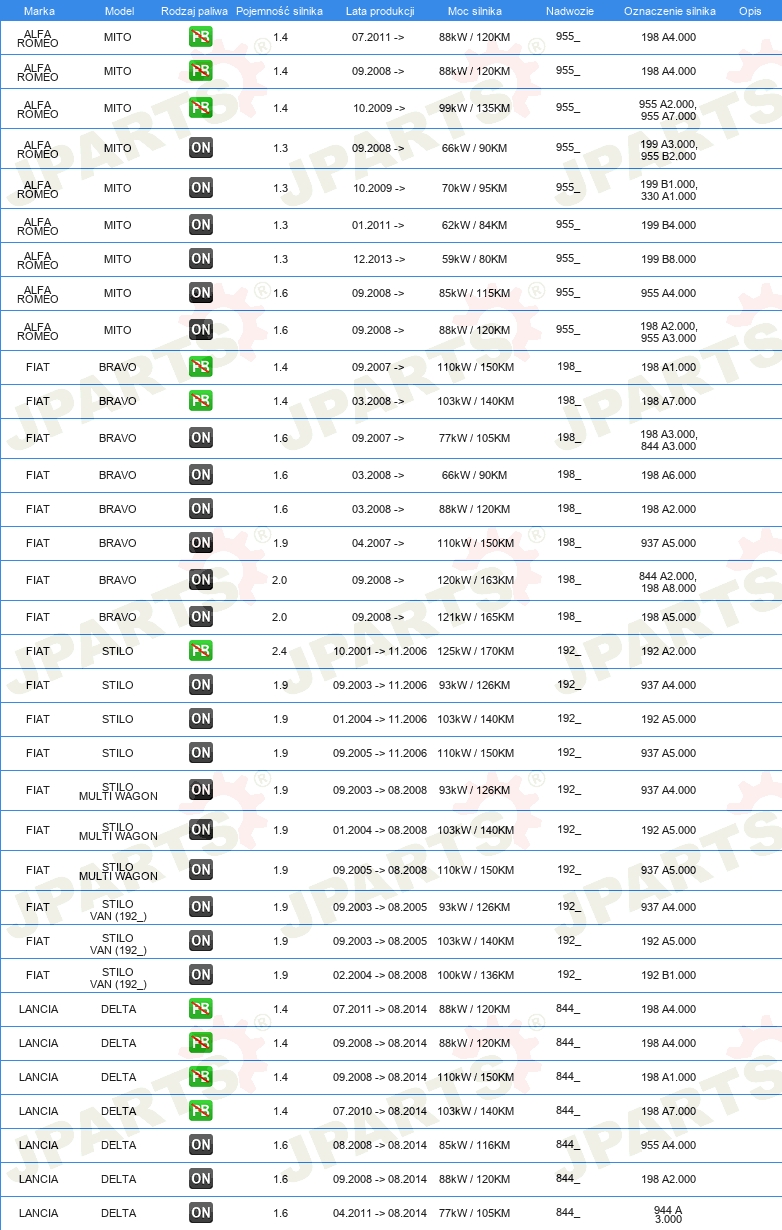This screenshot has height=1230, width=782.
Task: Click the Rodzaj paliwa column header
Action: coord(195,11)
